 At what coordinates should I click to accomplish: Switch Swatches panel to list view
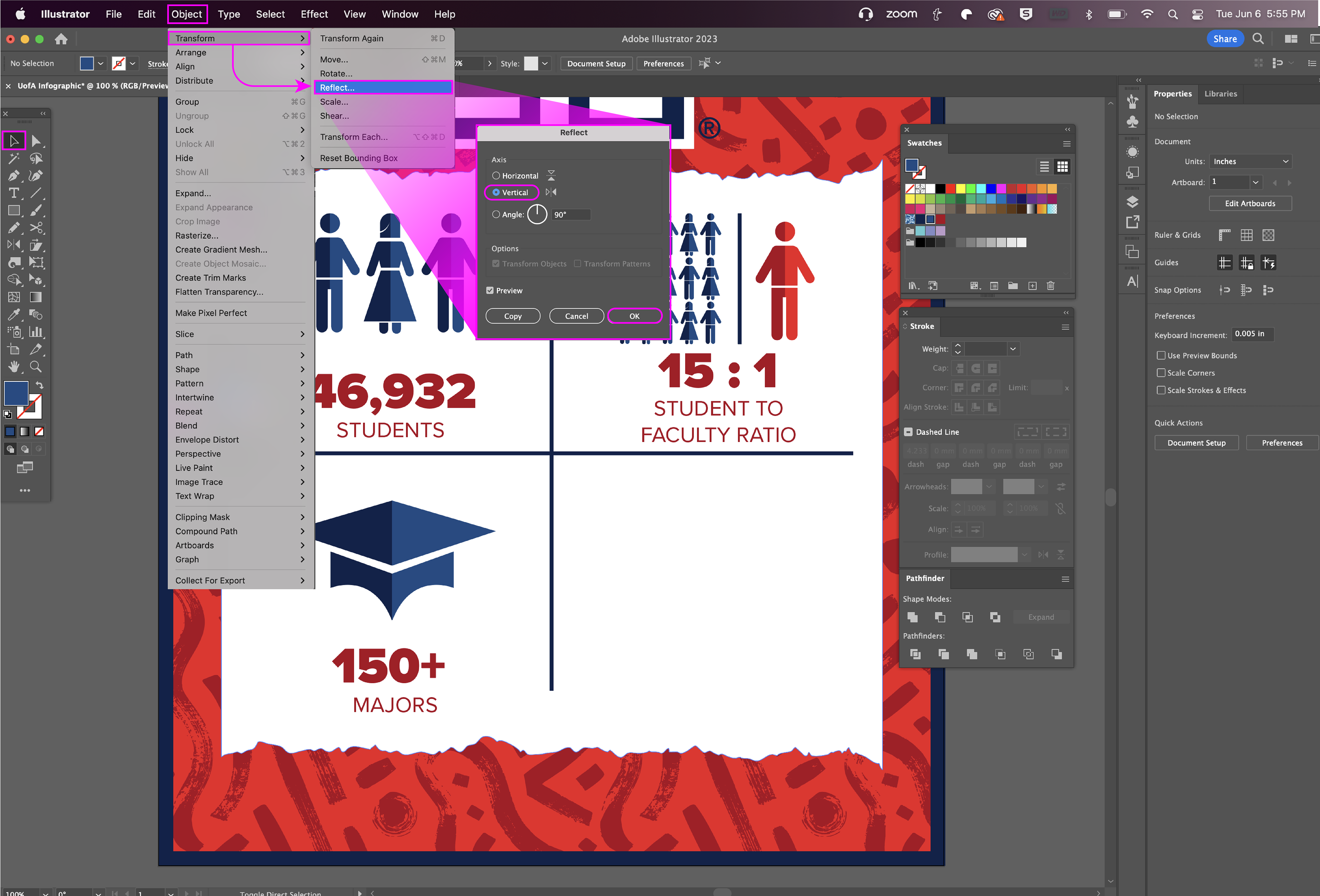tap(1044, 167)
